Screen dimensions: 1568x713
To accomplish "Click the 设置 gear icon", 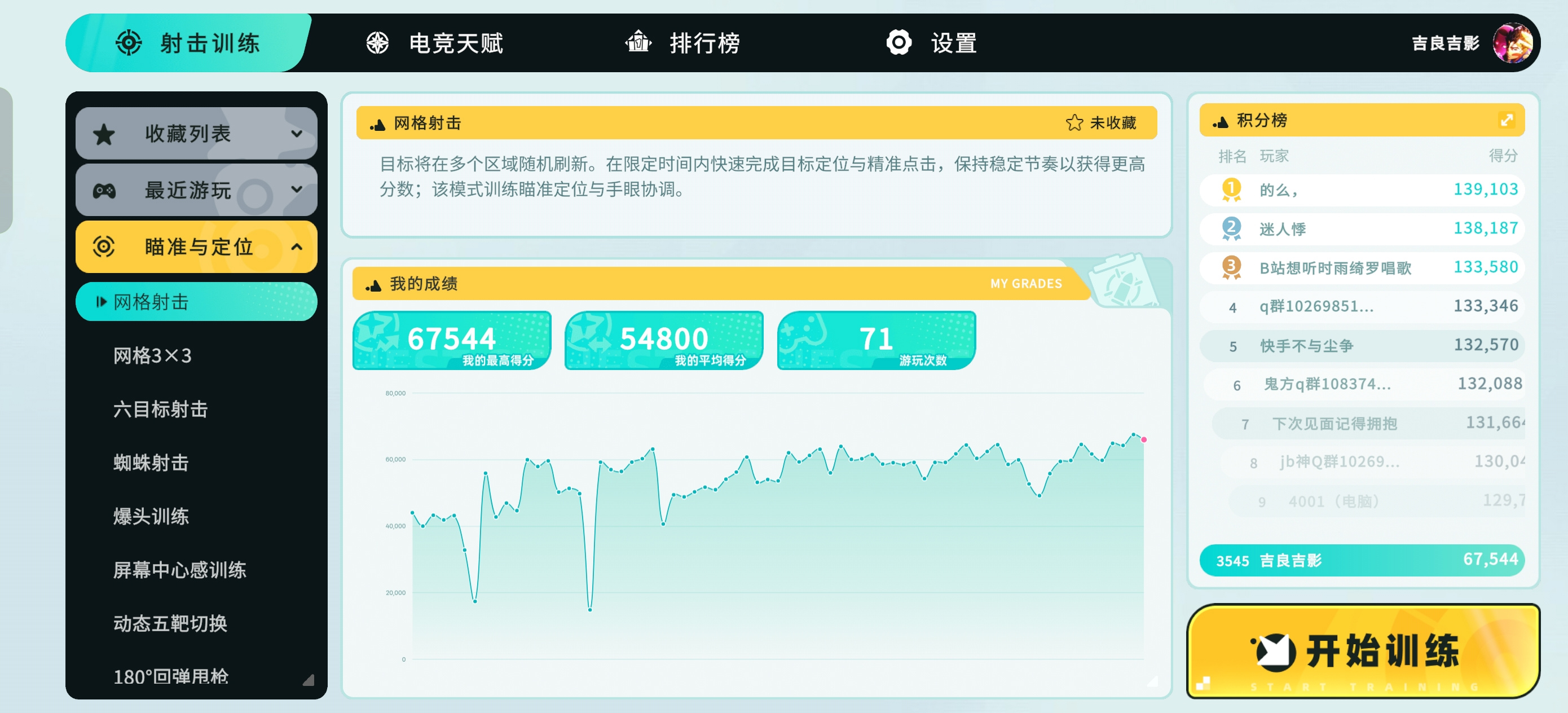I will coord(898,43).
